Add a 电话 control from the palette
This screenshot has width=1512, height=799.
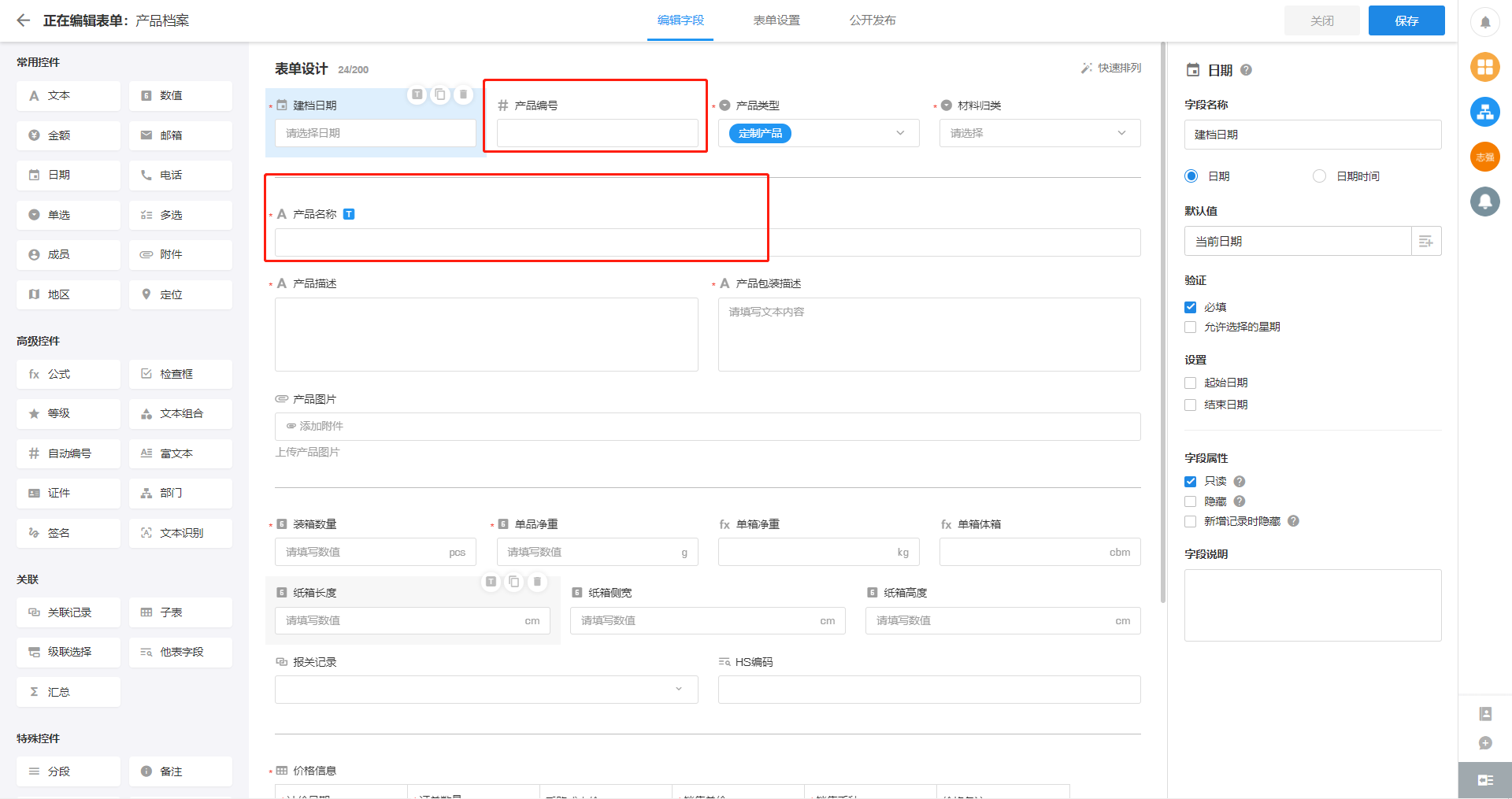point(180,176)
